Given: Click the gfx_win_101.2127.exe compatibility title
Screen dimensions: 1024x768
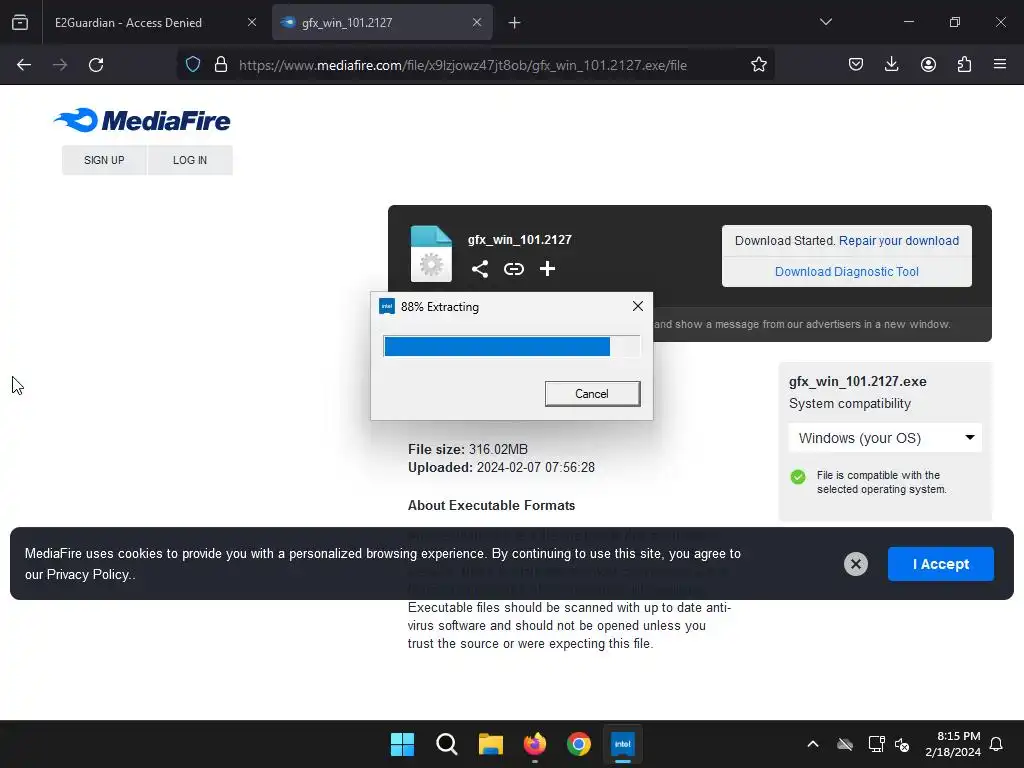Looking at the screenshot, I should point(857,381).
